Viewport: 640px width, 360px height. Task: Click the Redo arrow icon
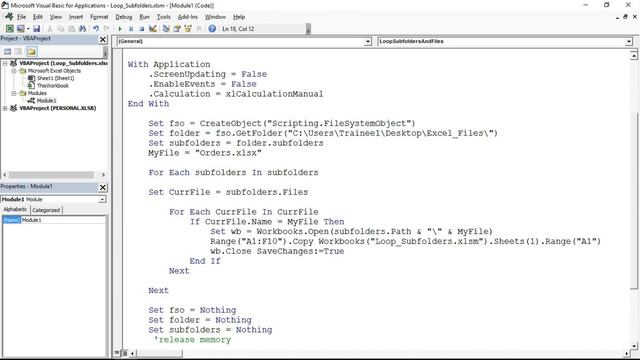tap(107, 29)
